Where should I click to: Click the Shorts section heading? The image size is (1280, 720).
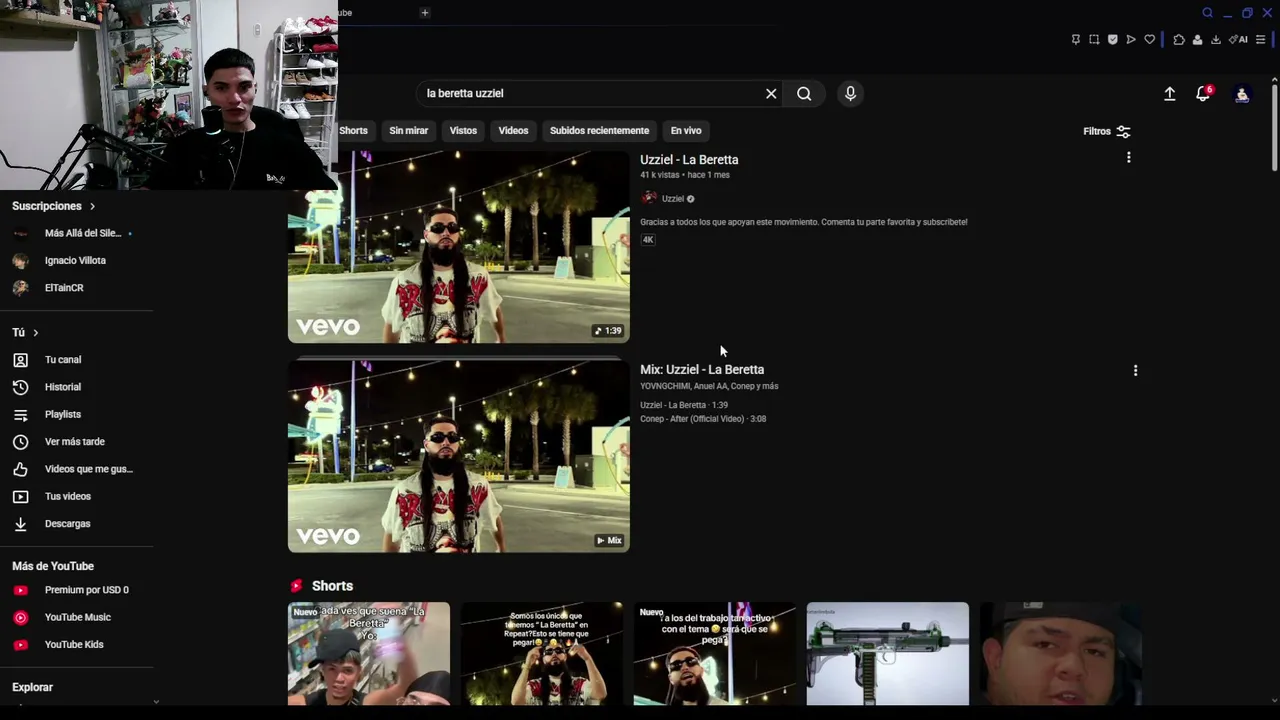click(x=332, y=586)
